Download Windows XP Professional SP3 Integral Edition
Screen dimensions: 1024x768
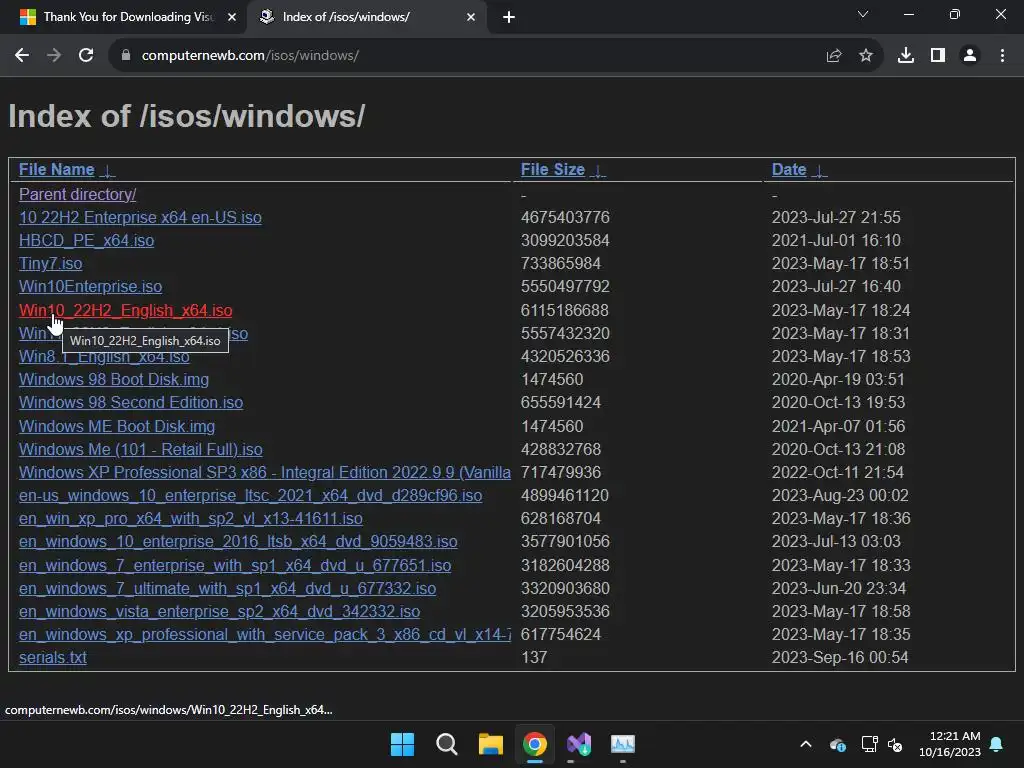coord(264,472)
